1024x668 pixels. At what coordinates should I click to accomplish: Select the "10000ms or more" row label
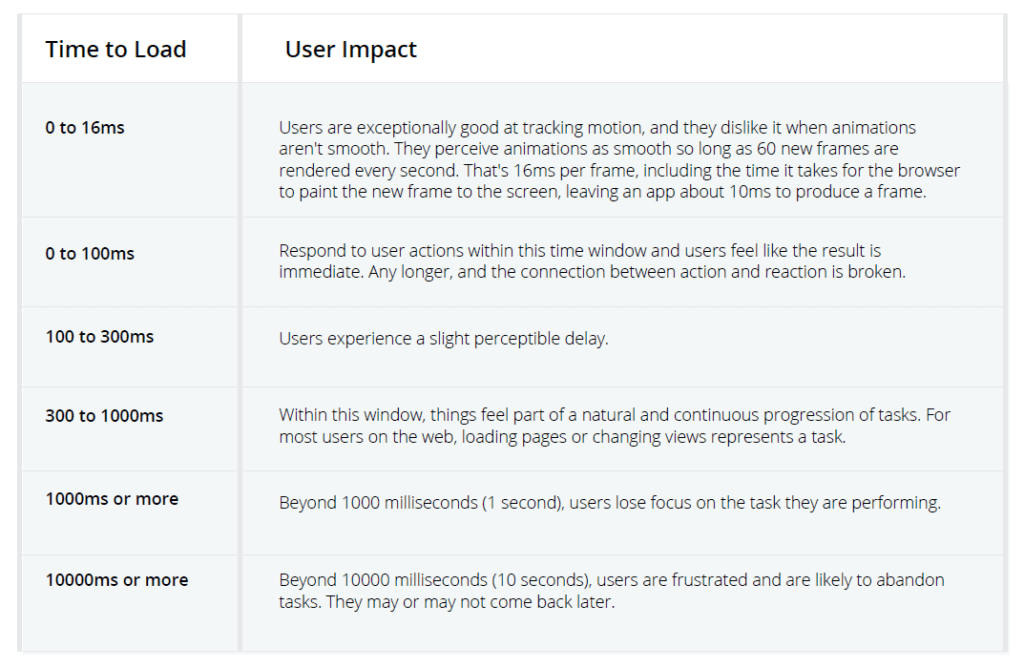click(116, 580)
